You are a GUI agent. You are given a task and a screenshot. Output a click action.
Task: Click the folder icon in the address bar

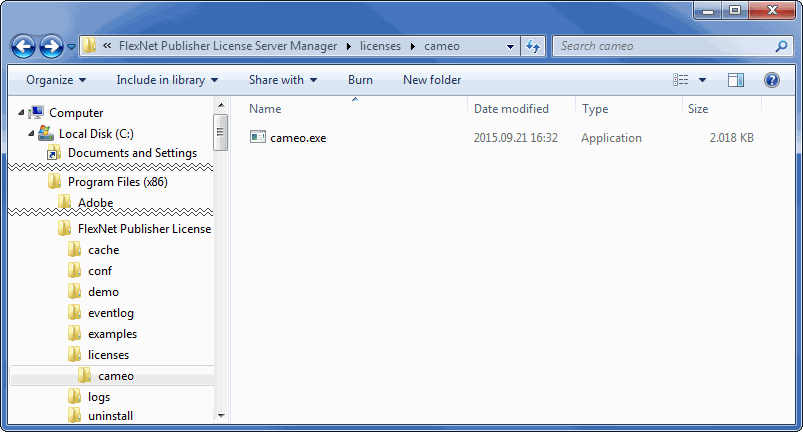(x=89, y=46)
